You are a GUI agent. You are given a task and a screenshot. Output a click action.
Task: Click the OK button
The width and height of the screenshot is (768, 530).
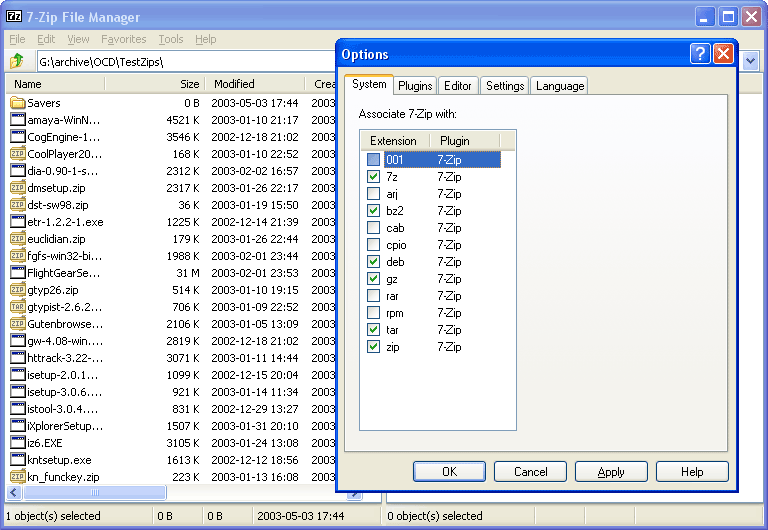(x=449, y=471)
